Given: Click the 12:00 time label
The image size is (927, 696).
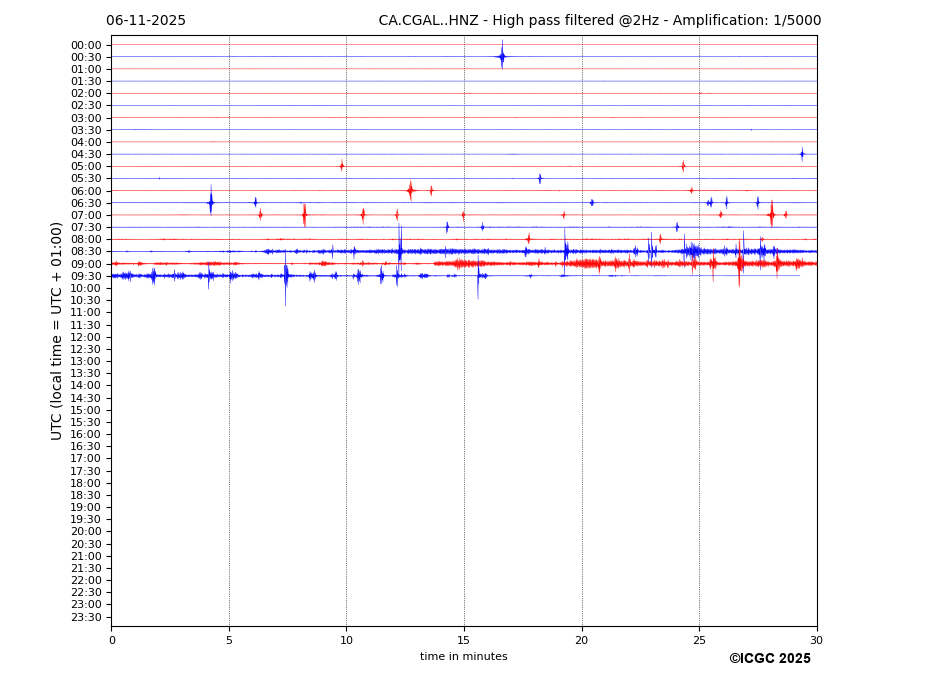Looking at the screenshot, I should pyautogui.click(x=86, y=337).
